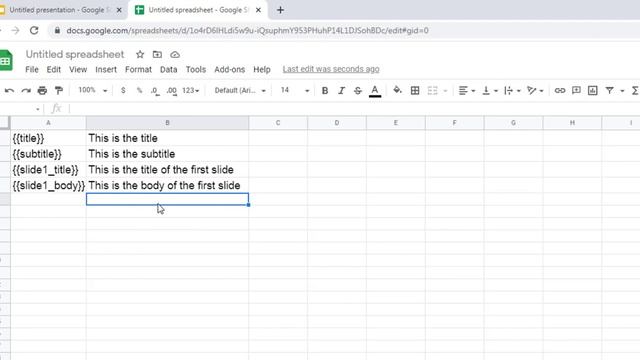Image resolution: width=640 pixels, height=360 pixels.
Task: Open the Tools menu
Action: tap(196, 69)
